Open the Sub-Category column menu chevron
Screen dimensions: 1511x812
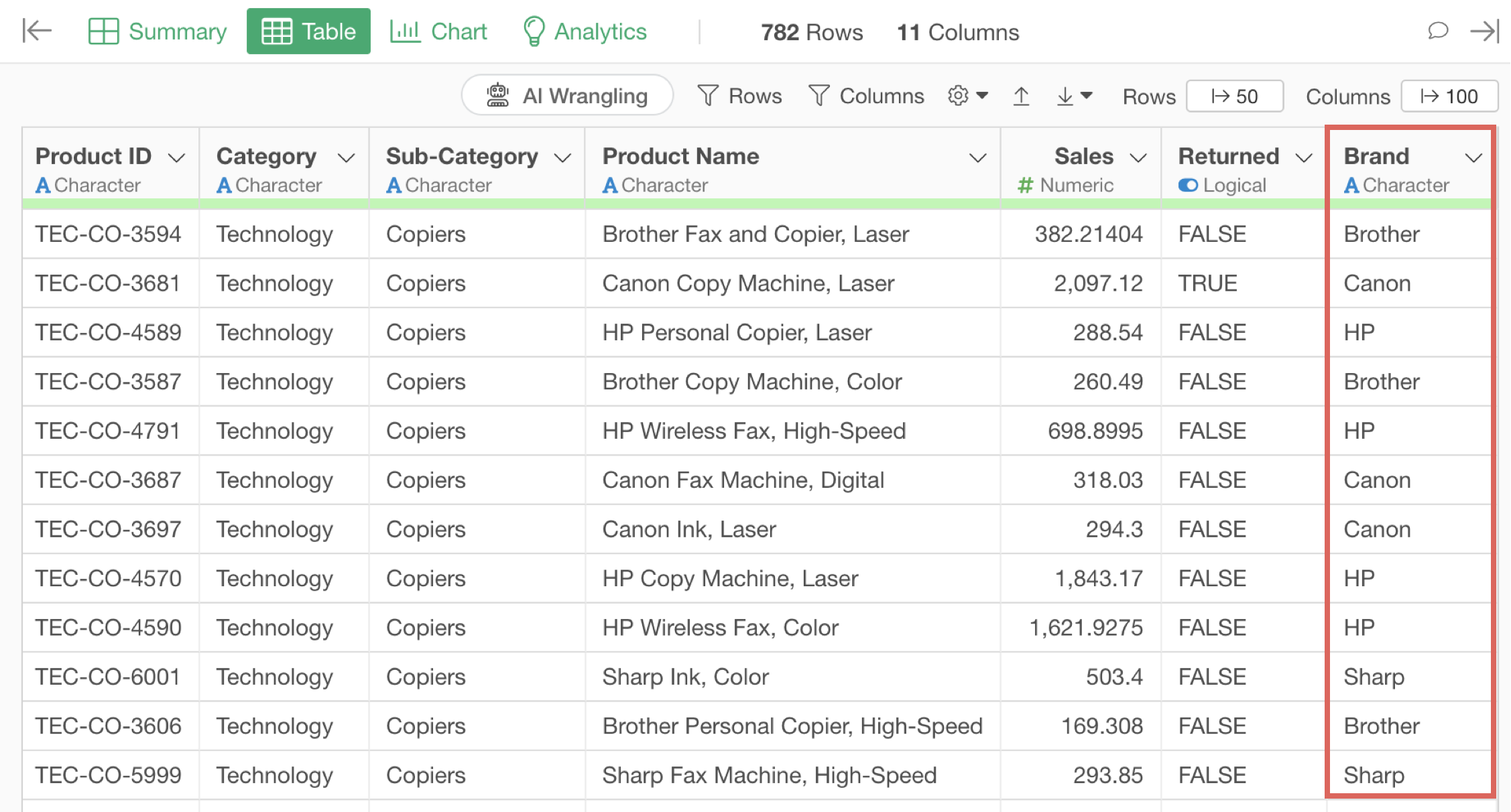(562, 158)
